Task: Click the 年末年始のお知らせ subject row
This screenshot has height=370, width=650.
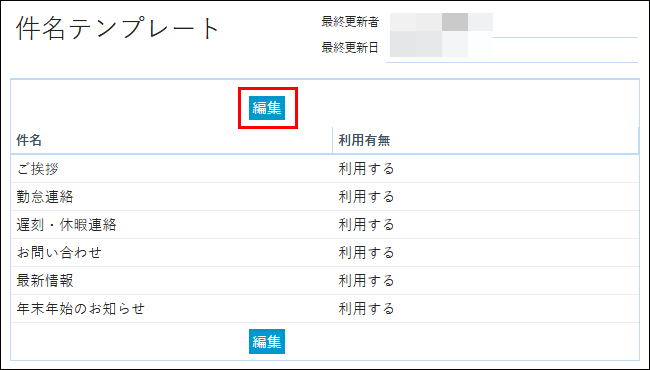Action: pos(325,309)
